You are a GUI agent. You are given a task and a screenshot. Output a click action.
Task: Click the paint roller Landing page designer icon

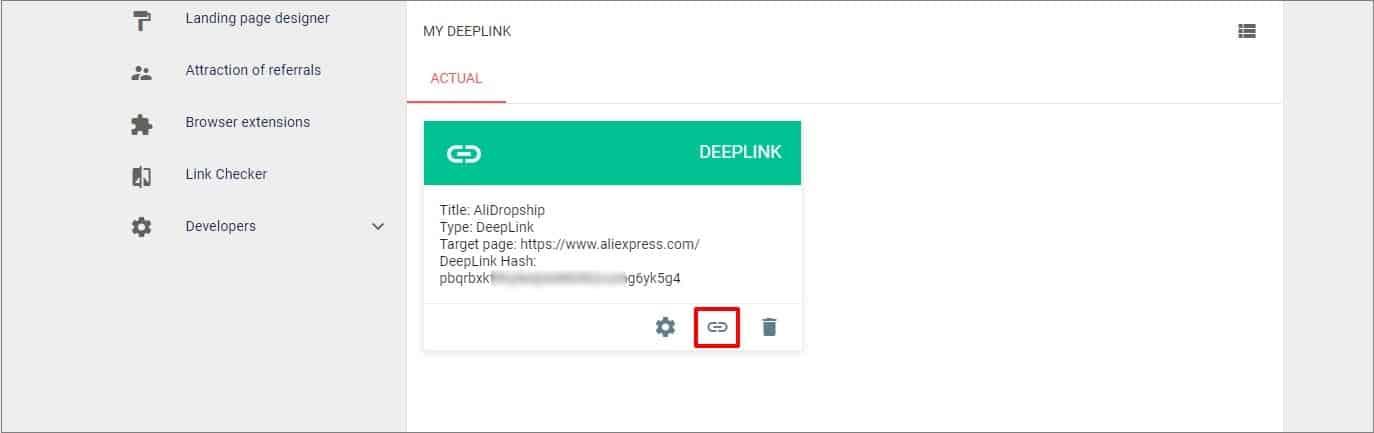pyautogui.click(x=142, y=21)
